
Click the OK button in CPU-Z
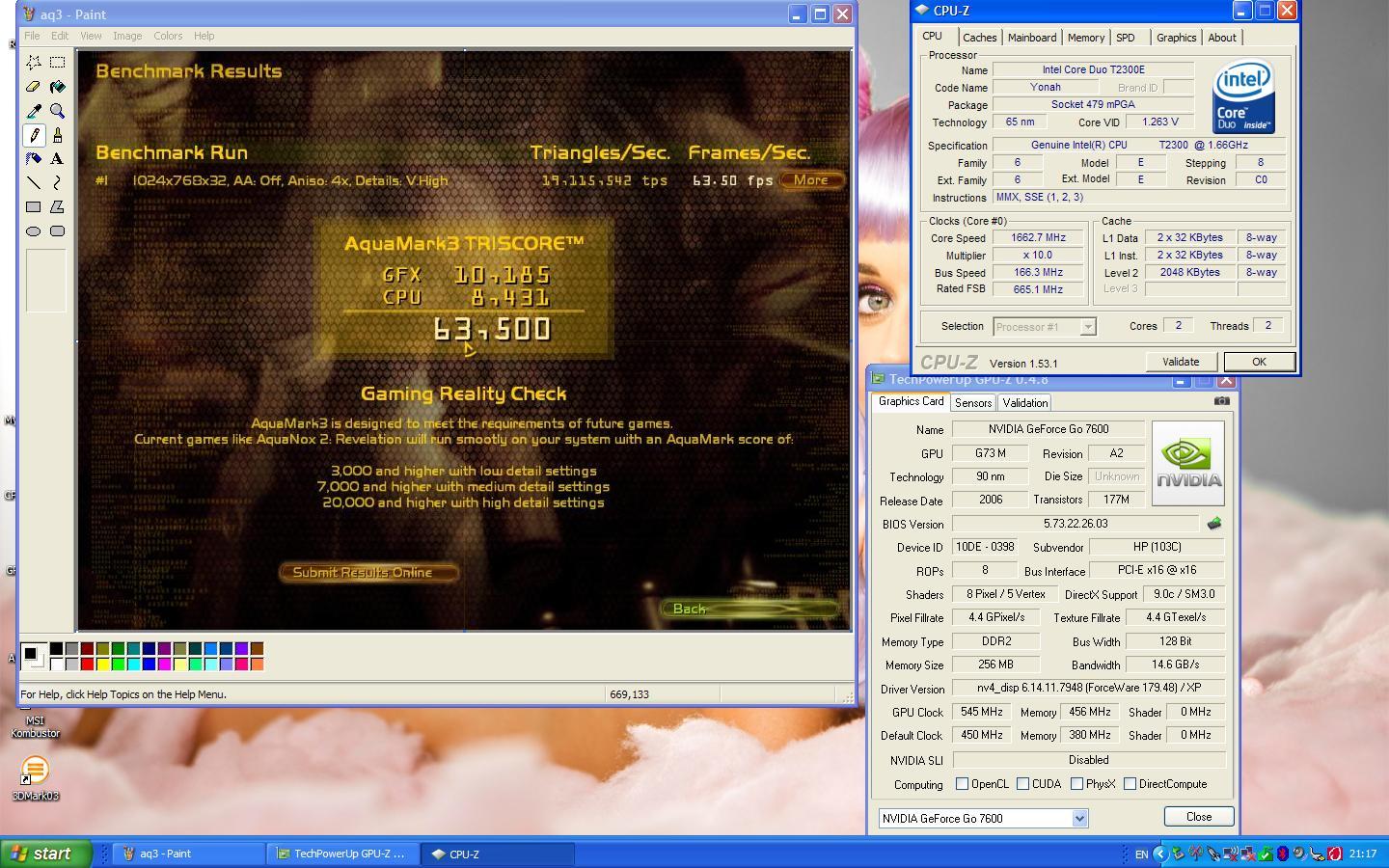click(1259, 362)
